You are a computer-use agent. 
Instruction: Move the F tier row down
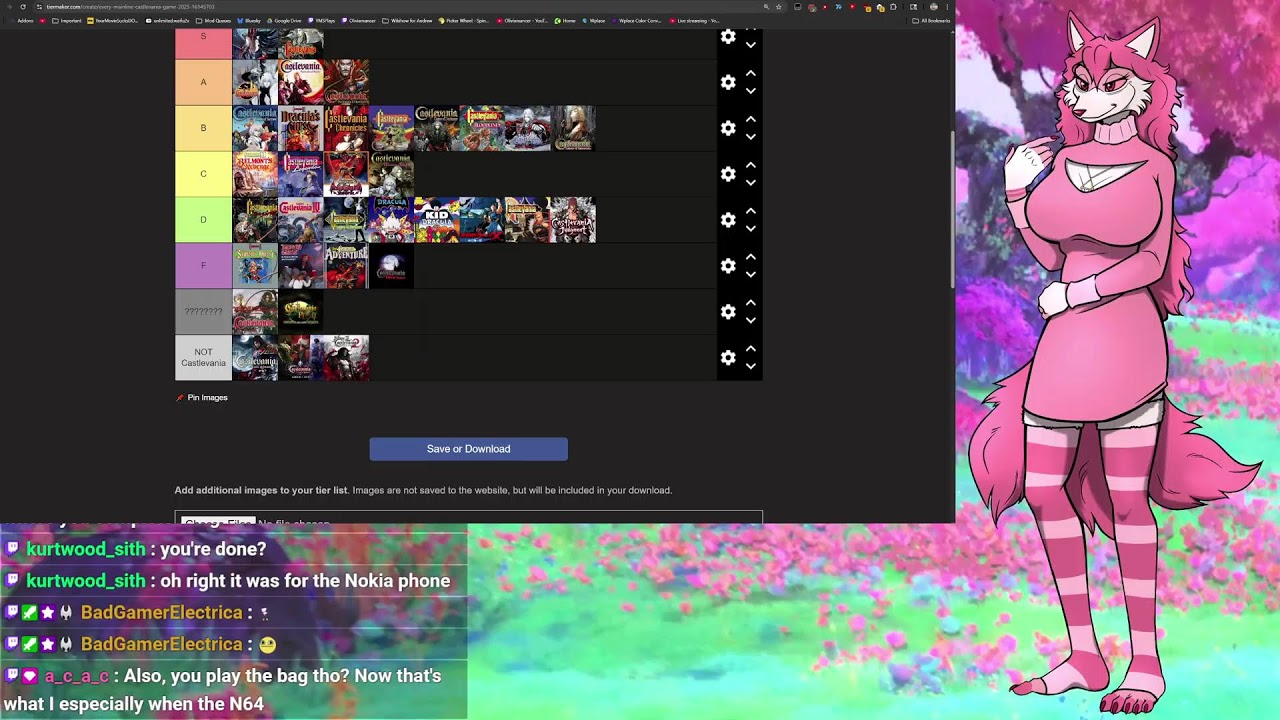(x=751, y=275)
